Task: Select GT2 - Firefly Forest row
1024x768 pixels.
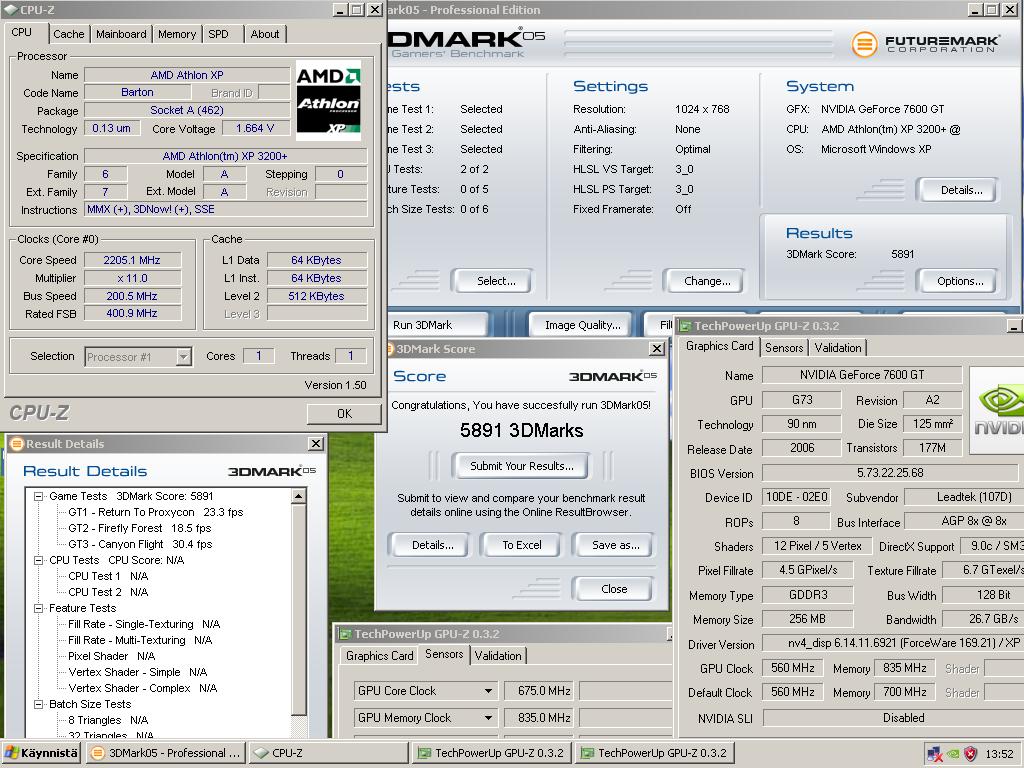Action: [x=140, y=528]
